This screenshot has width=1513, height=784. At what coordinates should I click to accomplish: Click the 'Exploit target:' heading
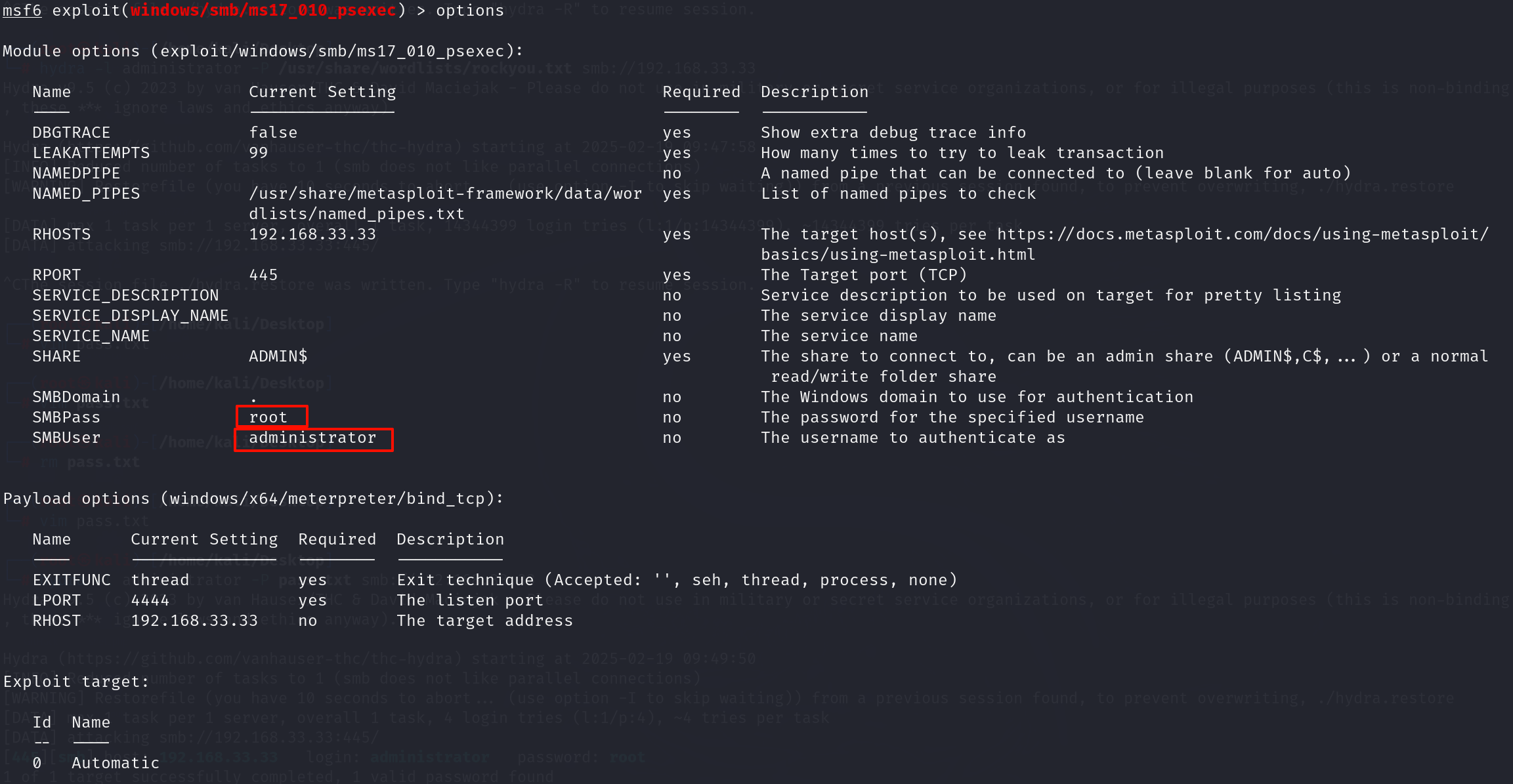click(x=76, y=682)
